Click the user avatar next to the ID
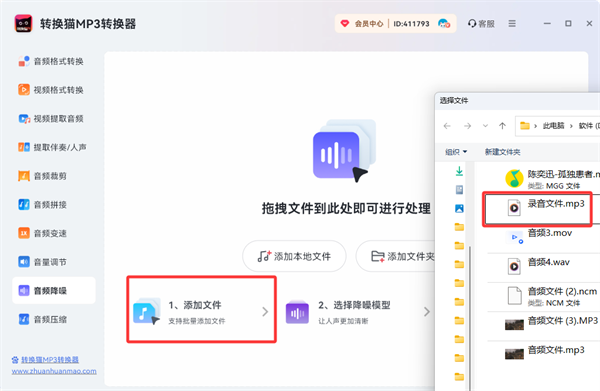 point(444,24)
